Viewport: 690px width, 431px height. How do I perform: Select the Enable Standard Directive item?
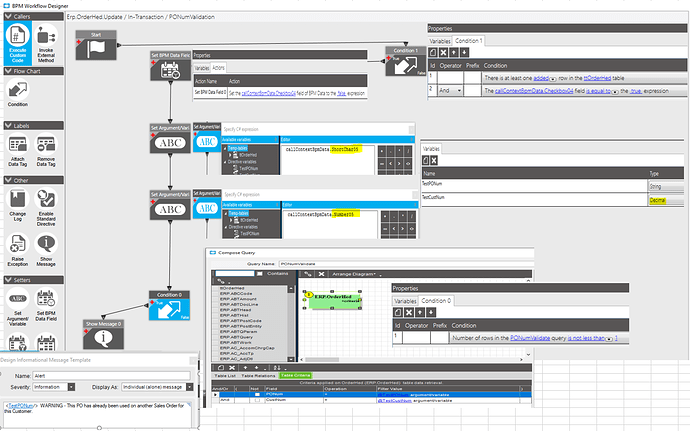pyautogui.click(x=46, y=206)
